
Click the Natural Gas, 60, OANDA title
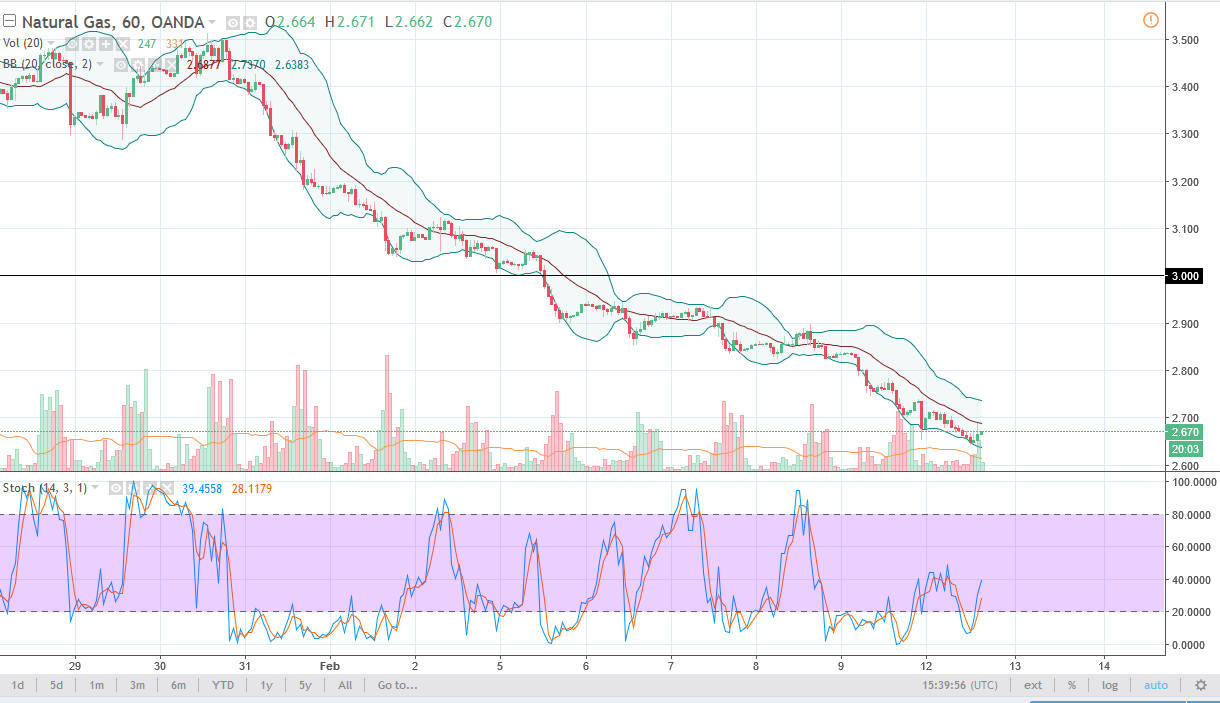pos(113,21)
